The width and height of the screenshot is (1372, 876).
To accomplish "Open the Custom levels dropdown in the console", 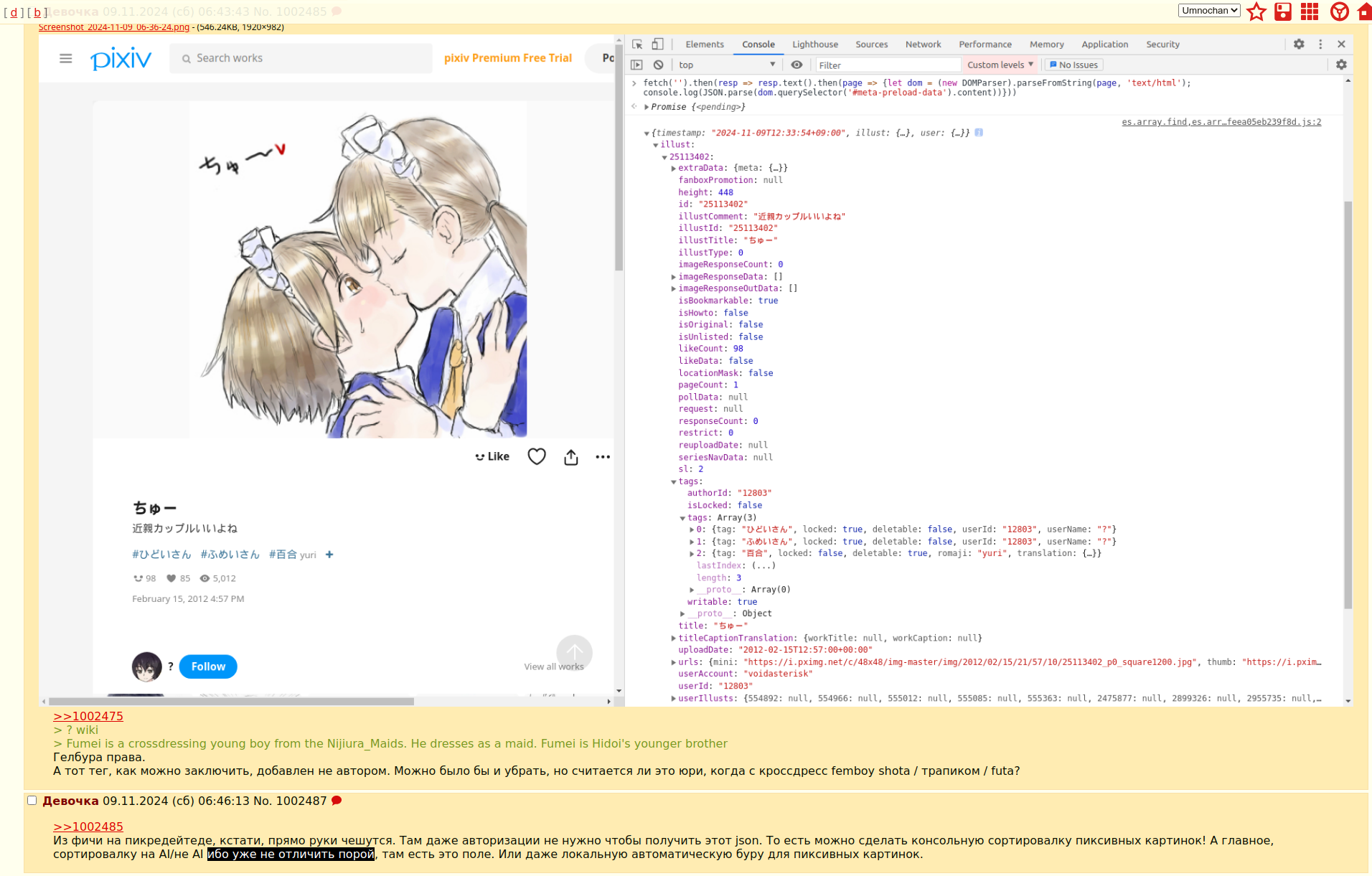I will [1000, 65].
